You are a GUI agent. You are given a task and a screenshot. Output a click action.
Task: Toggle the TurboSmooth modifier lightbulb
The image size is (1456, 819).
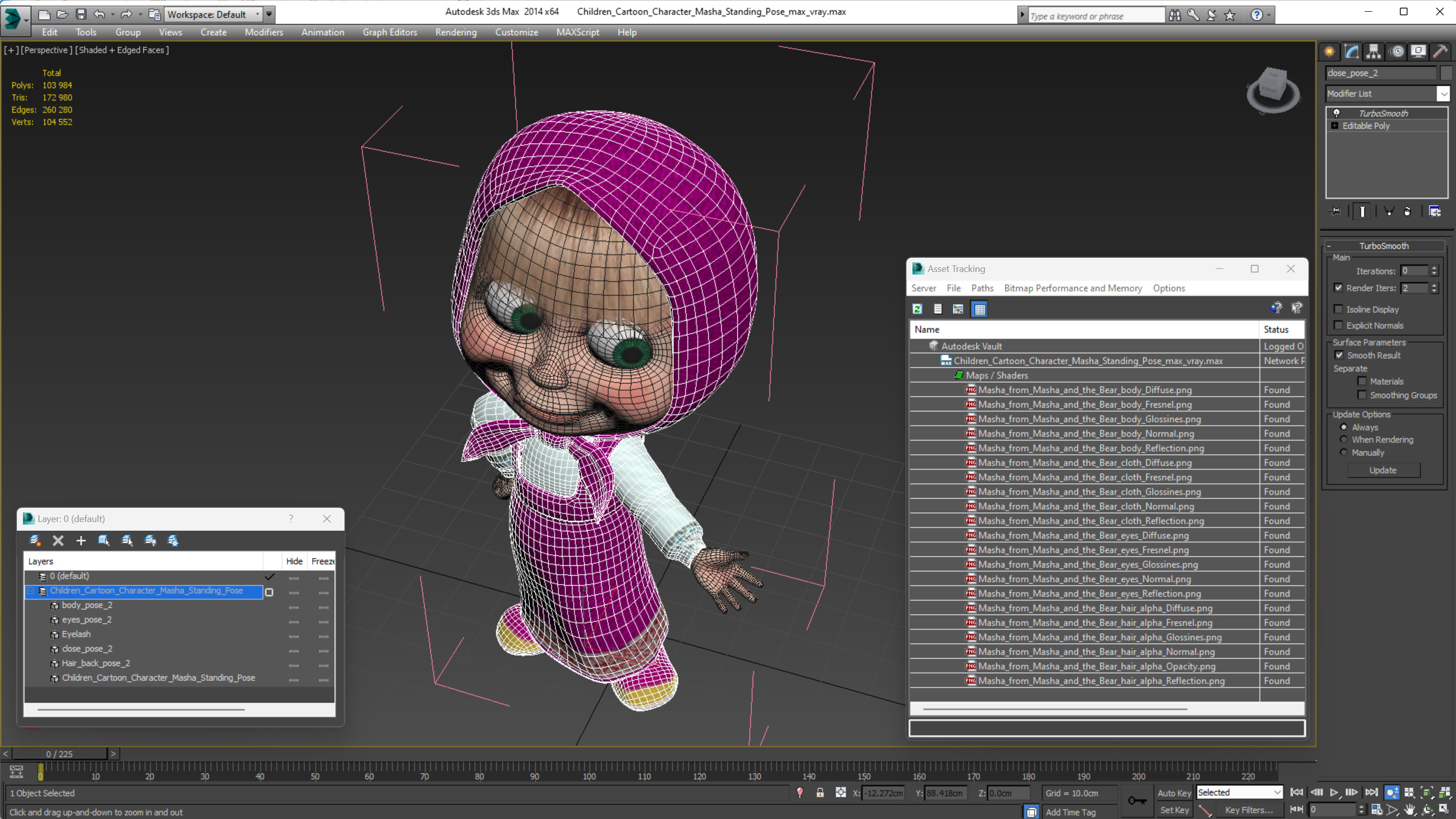click(x=1336, y=113)
